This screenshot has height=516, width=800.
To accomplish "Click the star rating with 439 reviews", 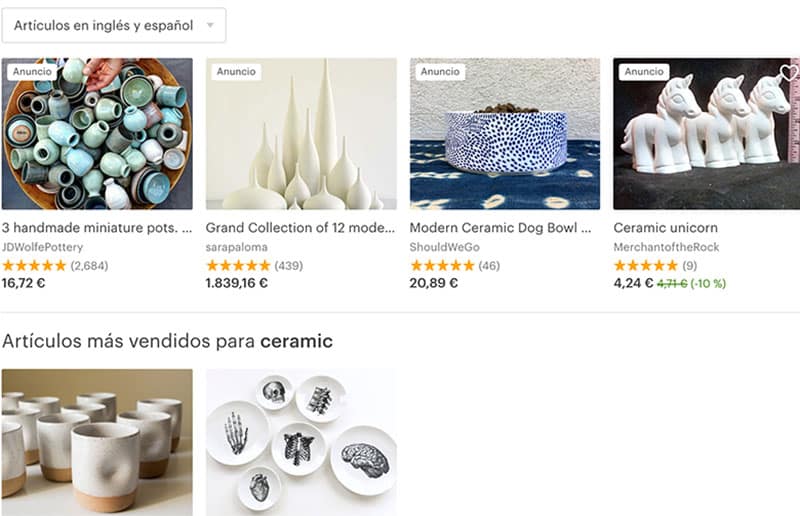I will point(255,265).
